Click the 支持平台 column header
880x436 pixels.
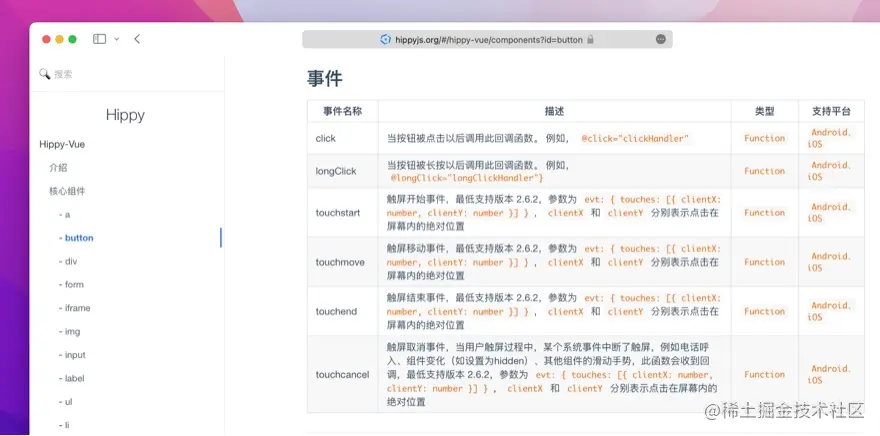[831, 111]
